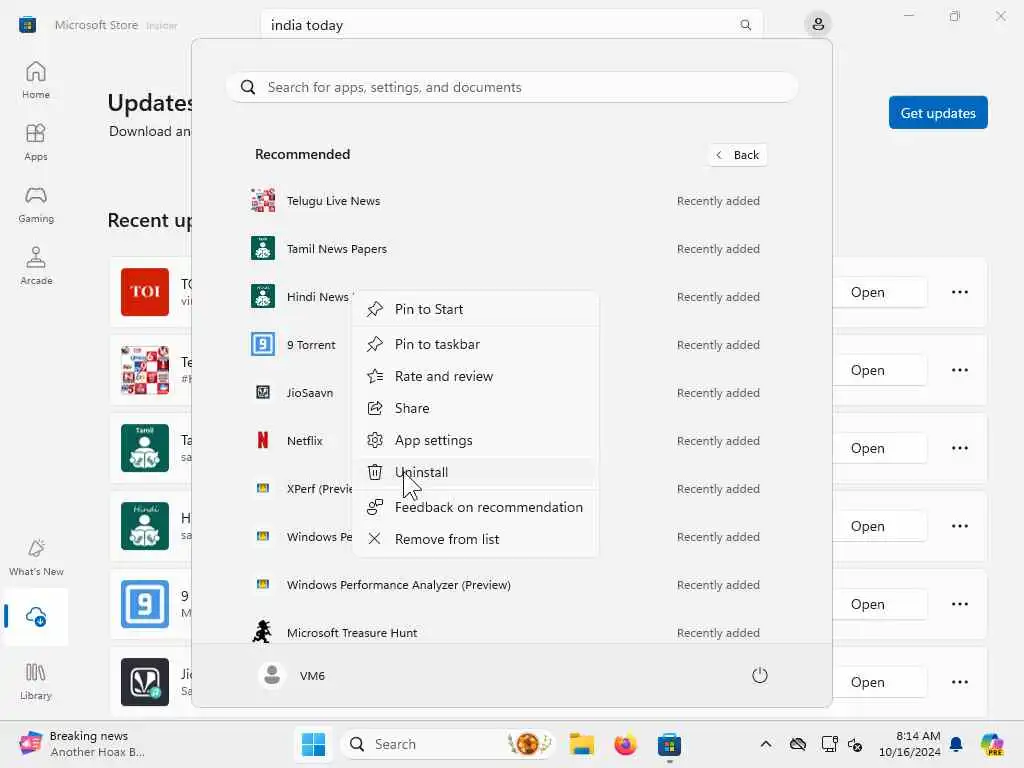Click the JioSaavn app tile in Store
Screen dimensions: 1024x768
point(145,682)
